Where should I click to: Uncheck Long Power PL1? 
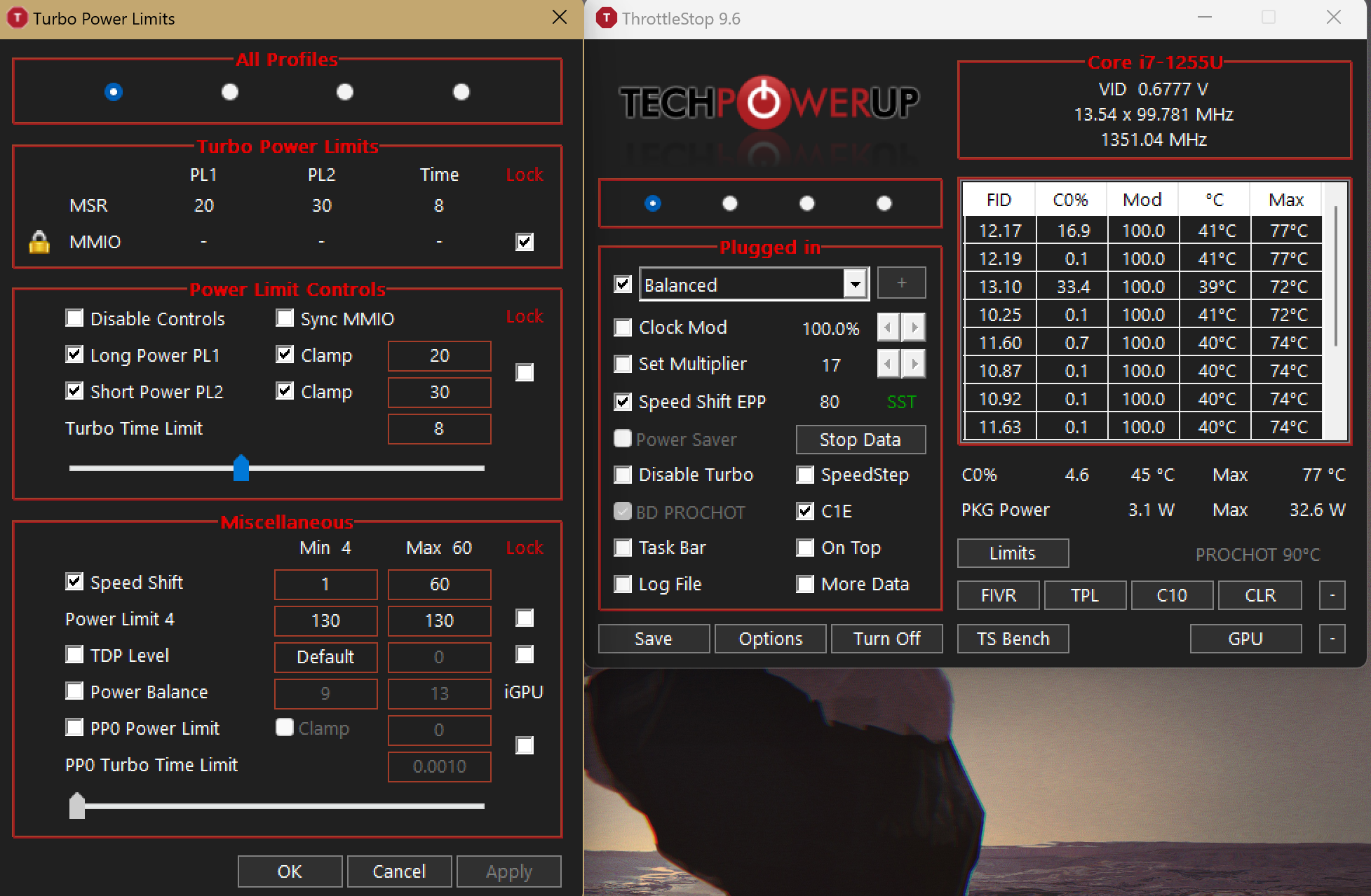click(74, 355)
